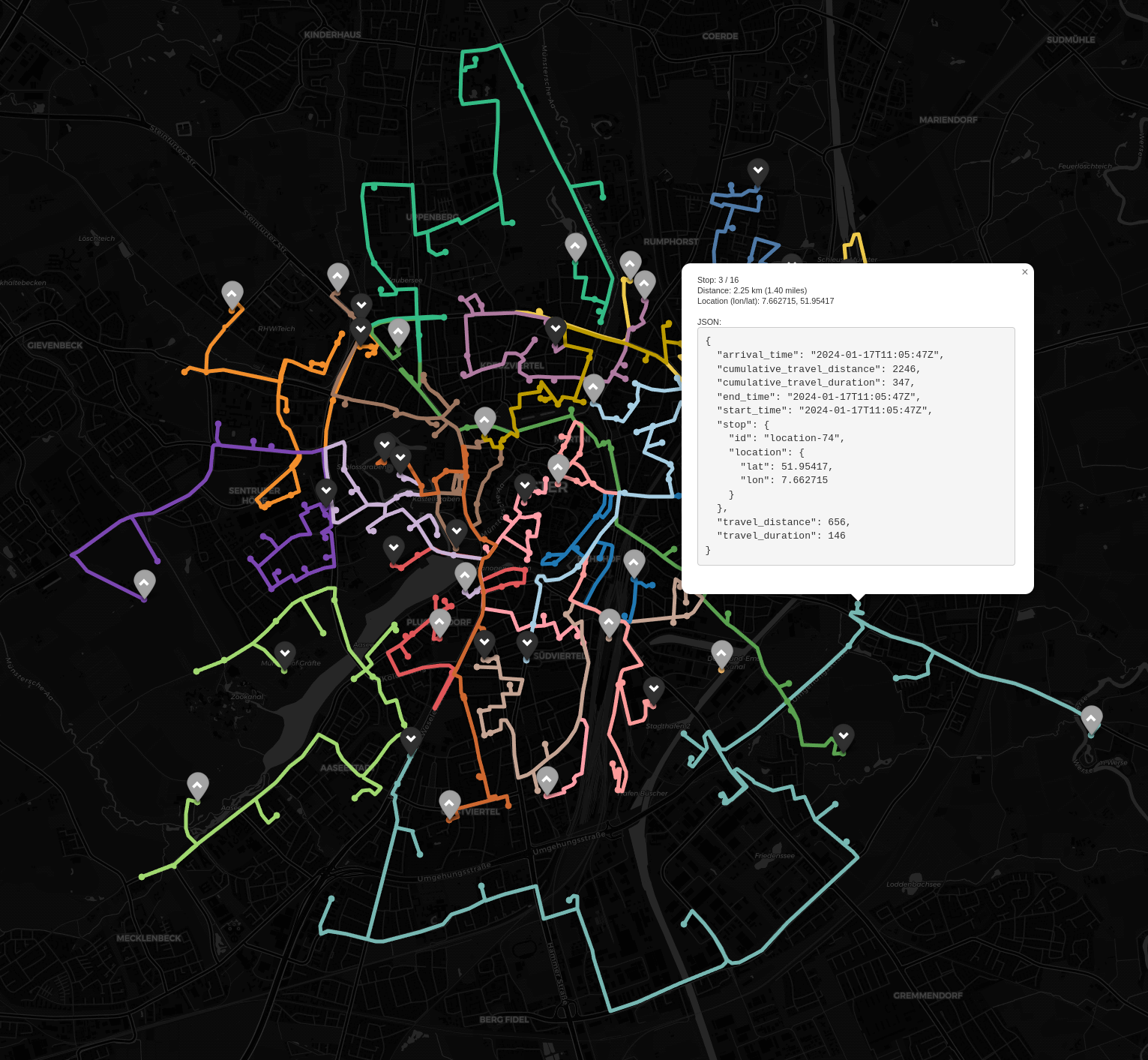The height and width of the screenshot is (1060, 1148).
Task: Select the gray marker near Uppenberg green route
Action: 575,245
